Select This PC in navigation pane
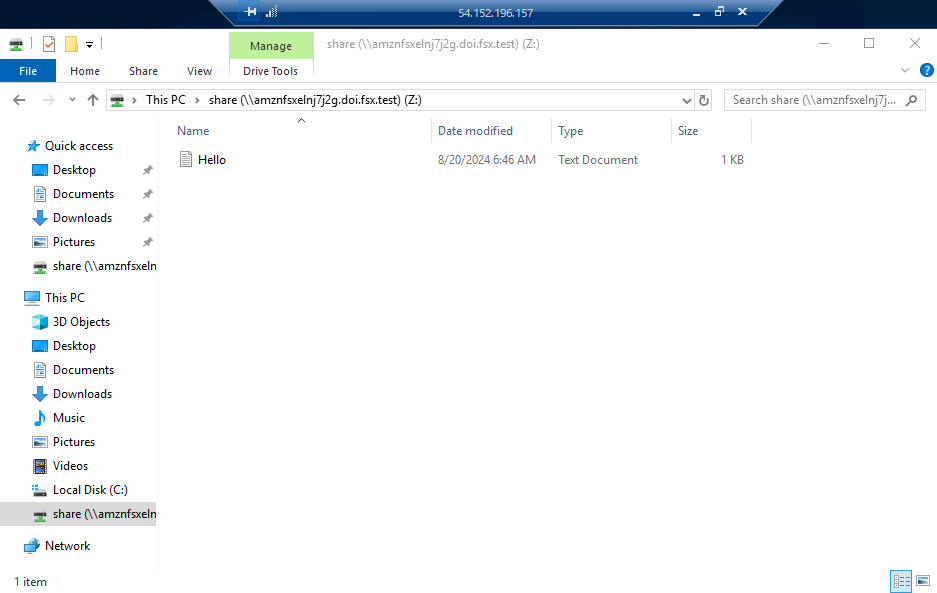This screenshot has height=593, width=937. point(65,298)
